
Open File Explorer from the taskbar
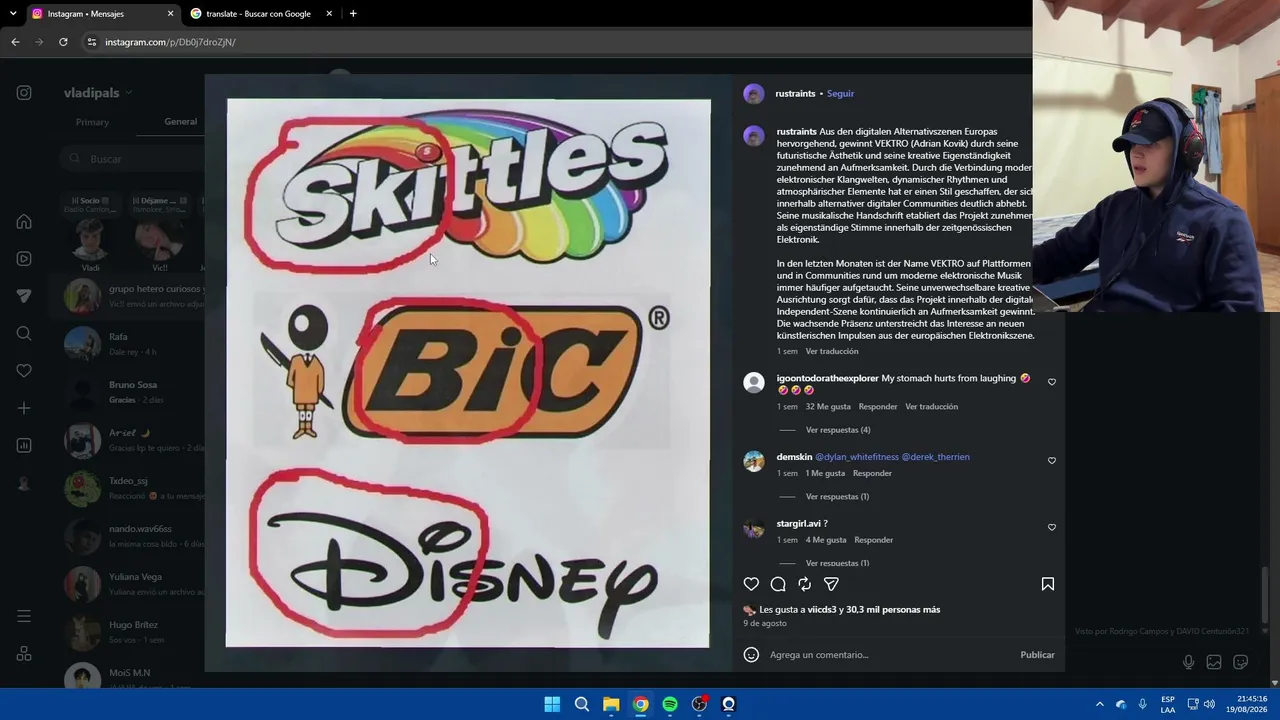(x=611, y=704)
